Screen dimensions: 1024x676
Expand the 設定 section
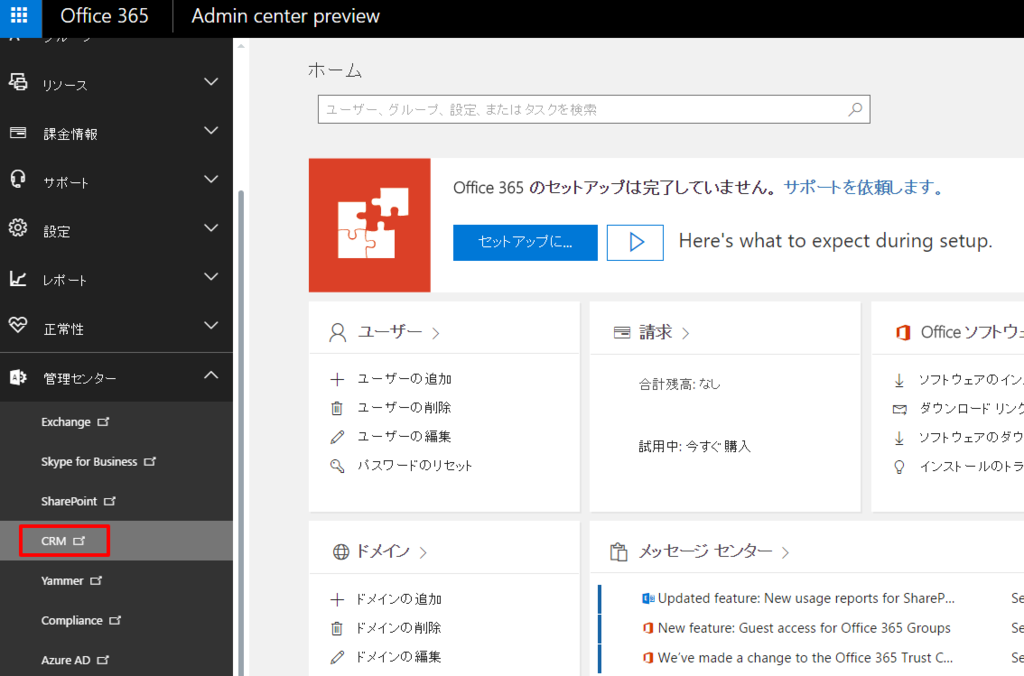(x=211, y=228)
